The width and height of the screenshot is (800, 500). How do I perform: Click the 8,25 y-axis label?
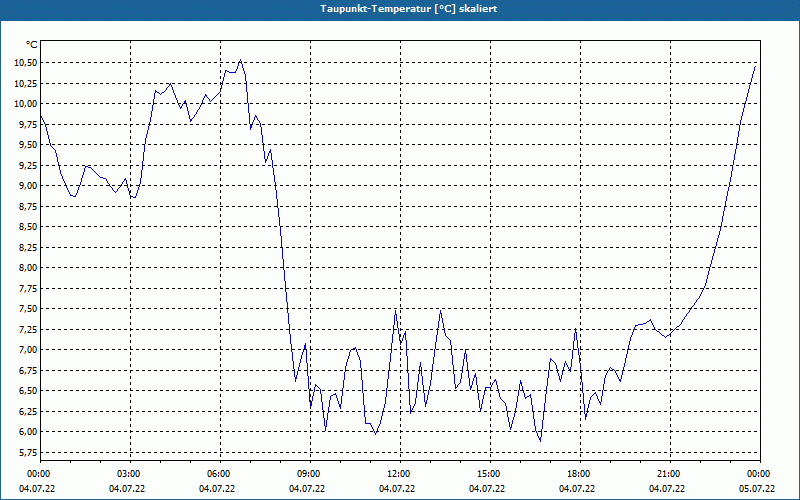click(x=28, y=247)
